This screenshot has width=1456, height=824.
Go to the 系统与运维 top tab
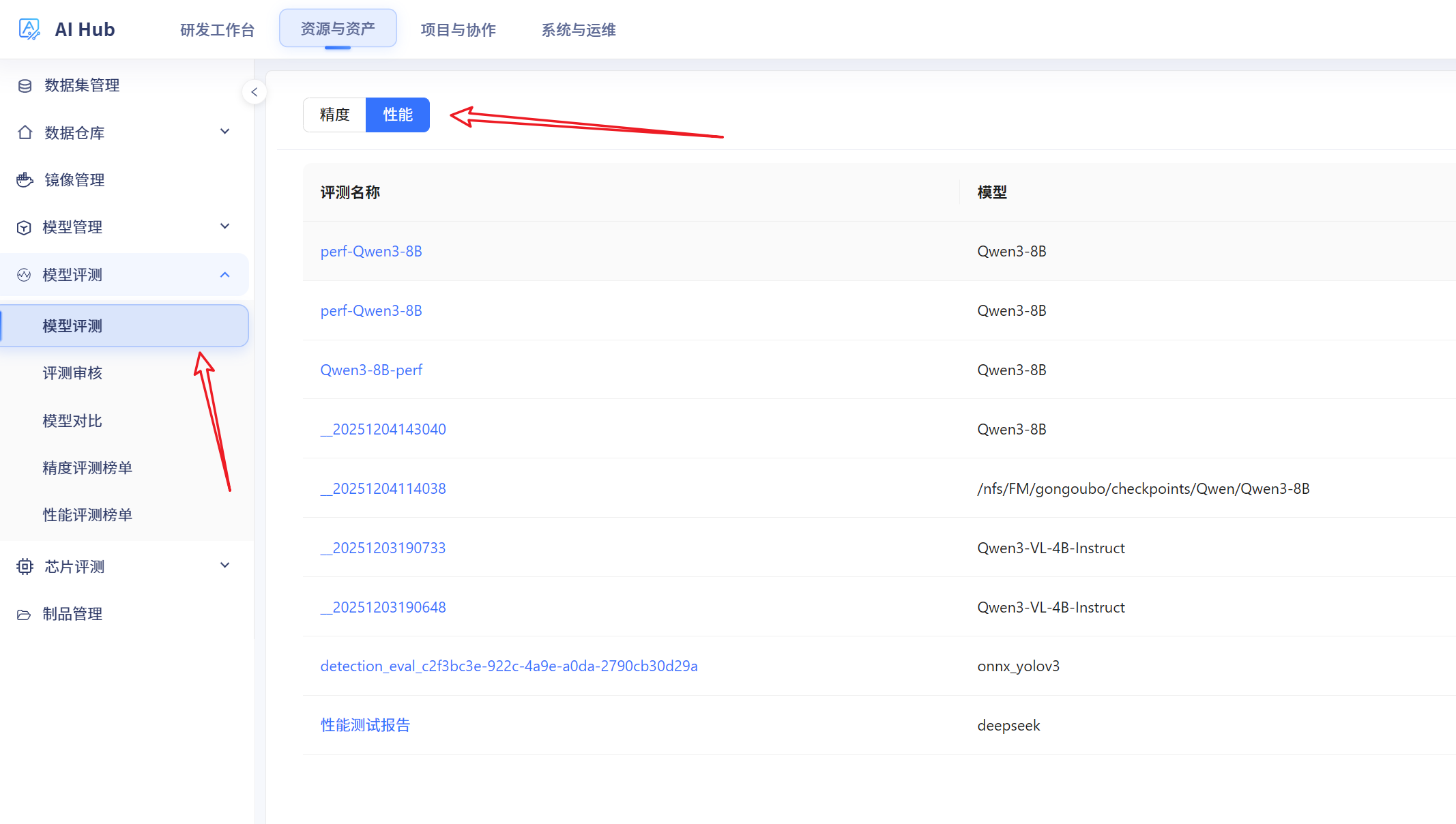click(579, 29)
